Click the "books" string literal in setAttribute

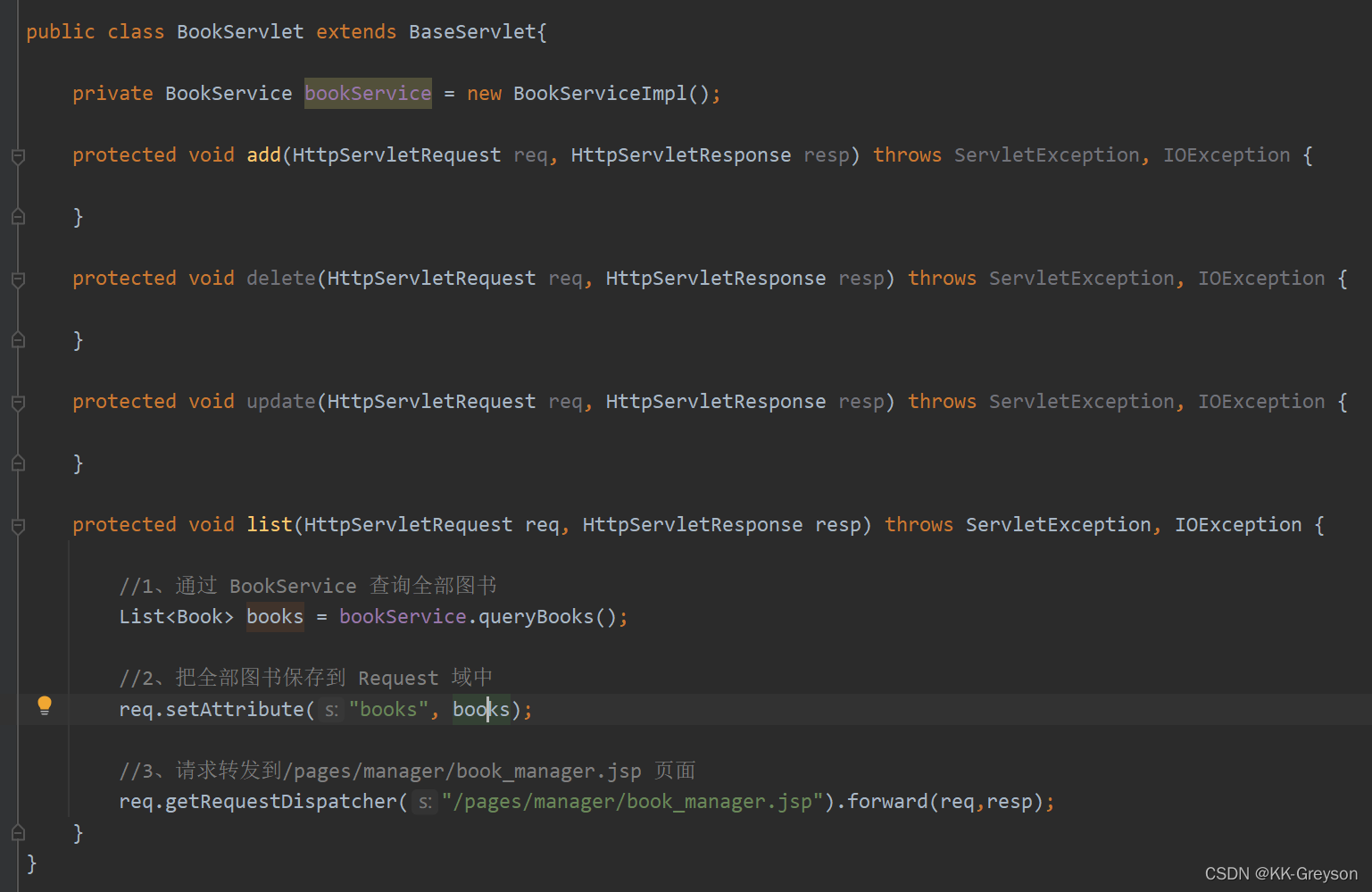pyautogui.click(x=388, y=710)
